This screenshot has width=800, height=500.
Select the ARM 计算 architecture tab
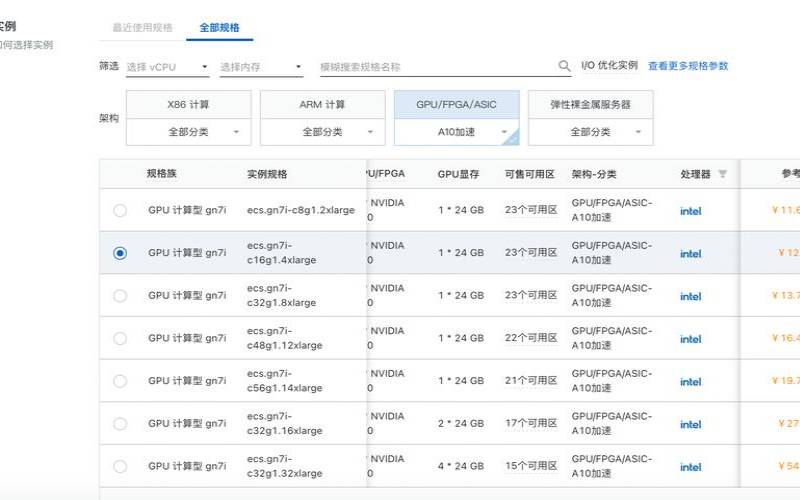322,105
